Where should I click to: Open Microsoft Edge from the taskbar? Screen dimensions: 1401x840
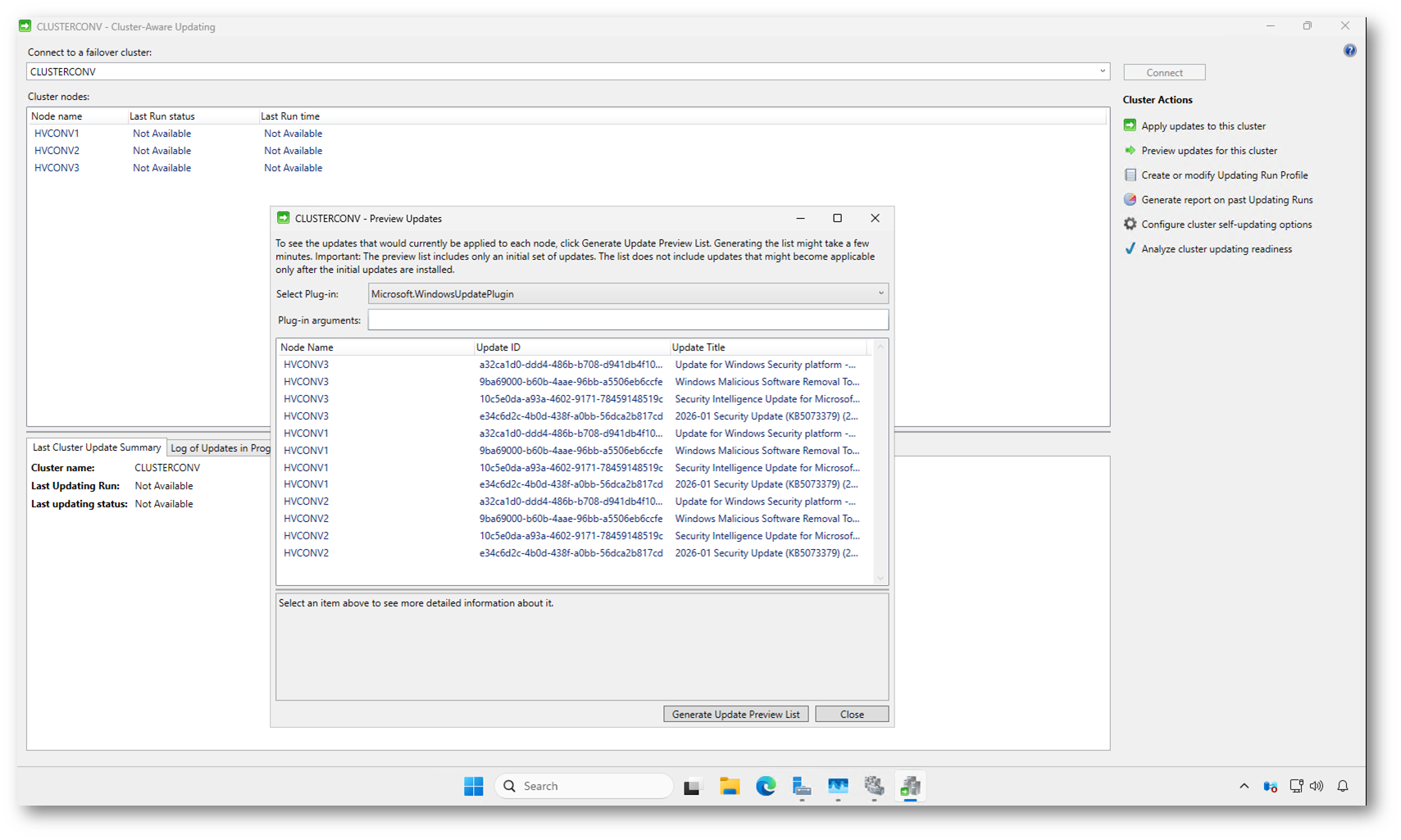(x=766, y=787)
